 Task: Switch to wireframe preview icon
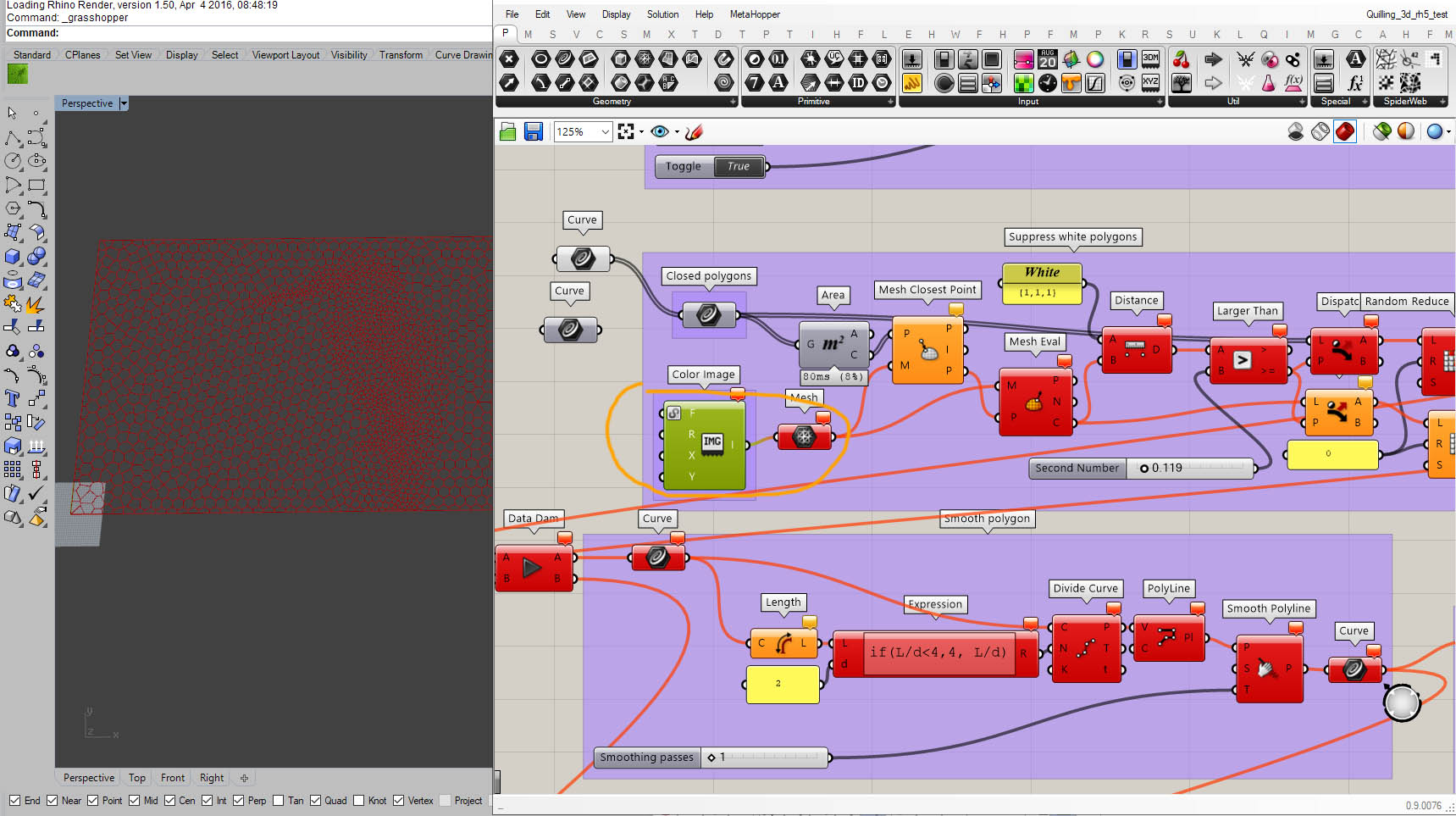click(x=1320, y=131)
